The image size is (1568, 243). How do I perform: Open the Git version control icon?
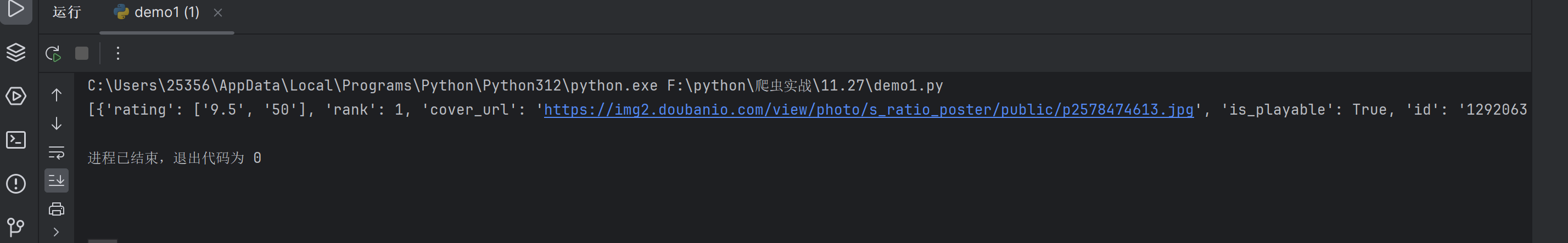16,227
